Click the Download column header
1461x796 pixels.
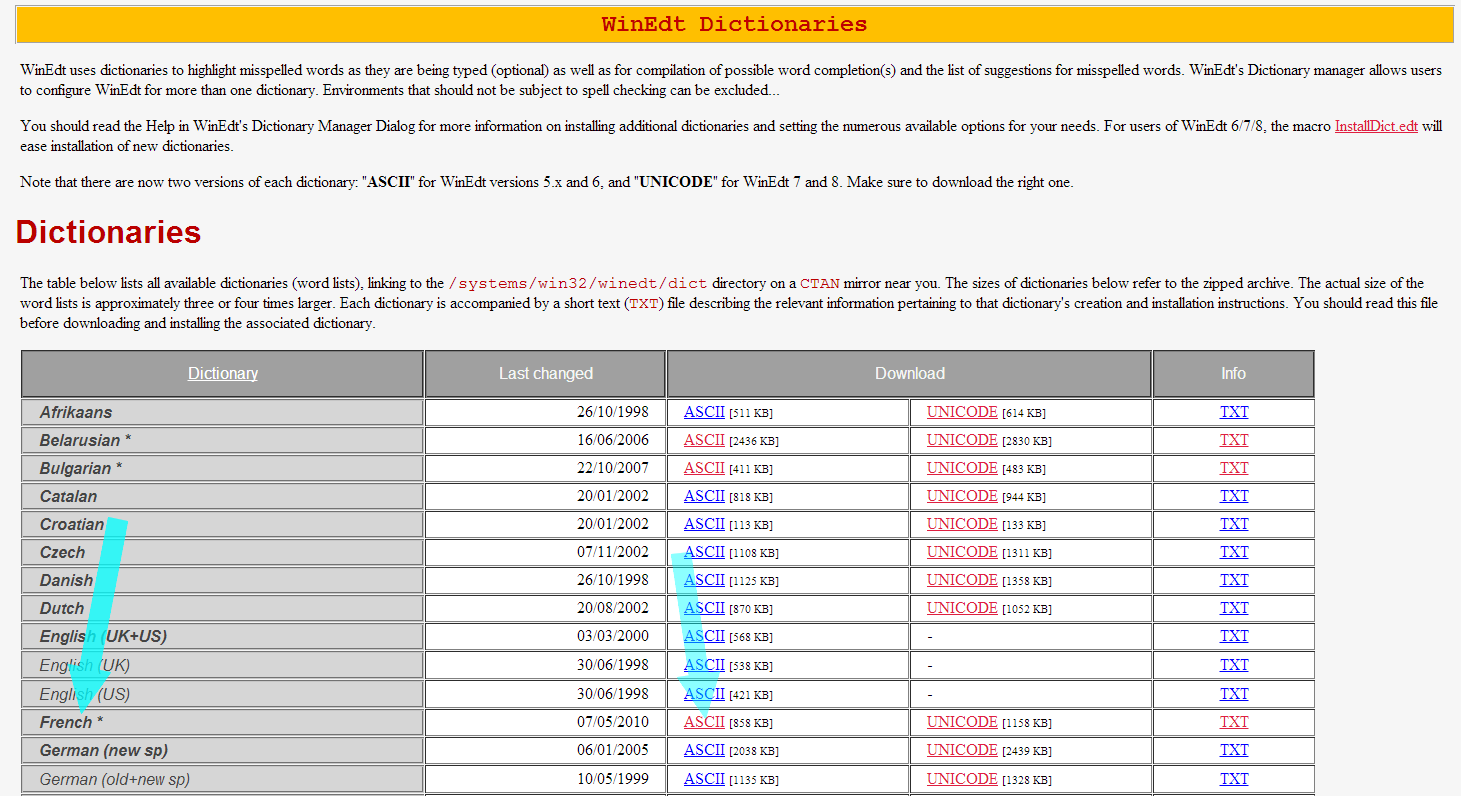pos(910,373)
